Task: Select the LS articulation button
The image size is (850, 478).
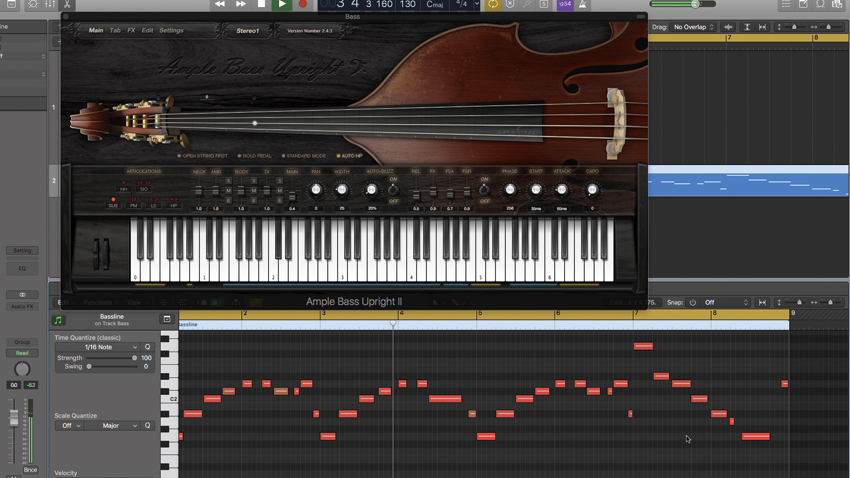Action: click(x=153, y=203)
